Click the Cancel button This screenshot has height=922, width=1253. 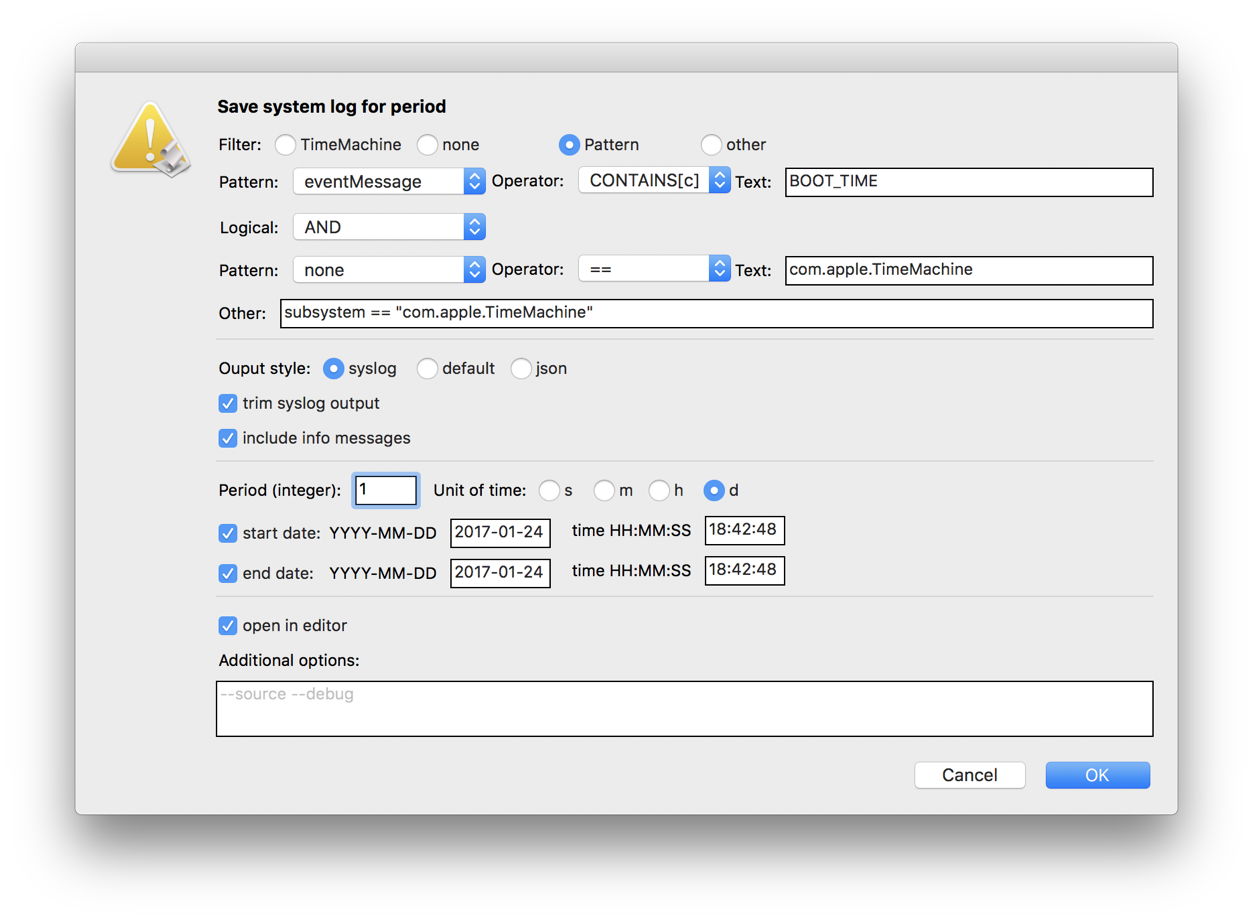(969, 774)
